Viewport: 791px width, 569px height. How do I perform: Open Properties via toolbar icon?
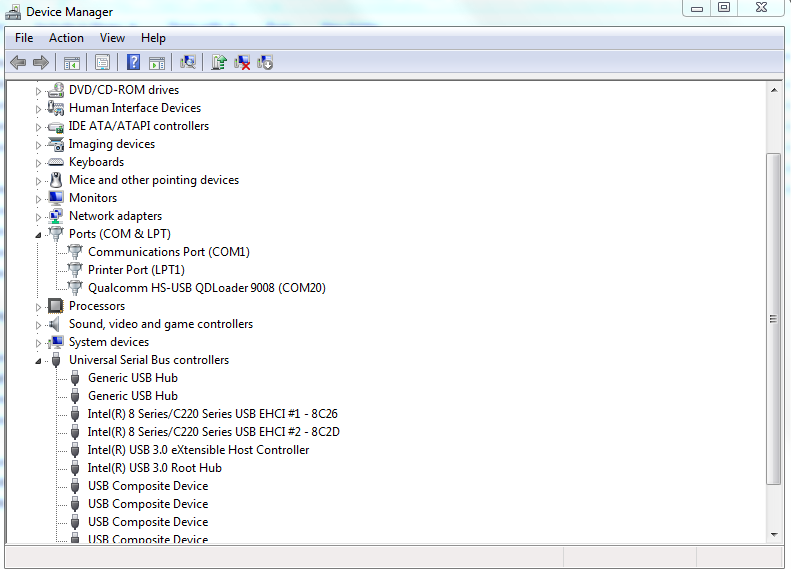(x=102, y=62)
